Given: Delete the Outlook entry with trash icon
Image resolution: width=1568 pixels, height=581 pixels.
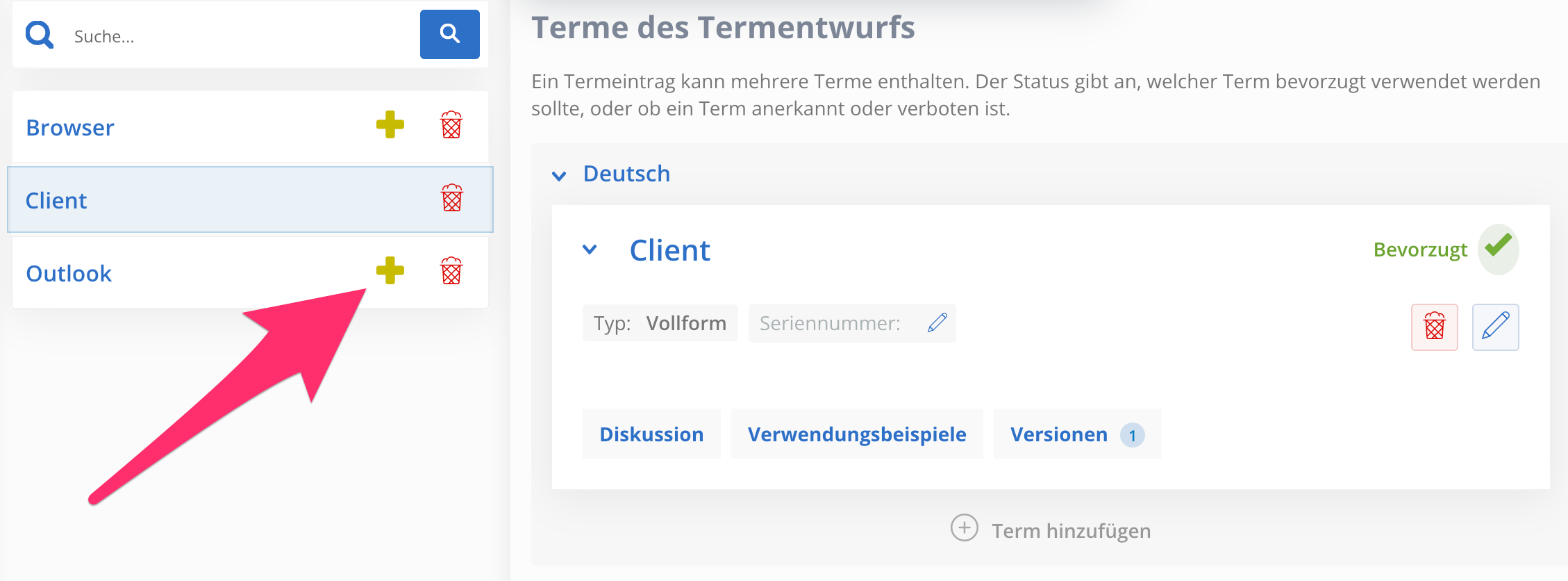Looking at the screenshot, I should pyautogui.click(x=451, y=270).
